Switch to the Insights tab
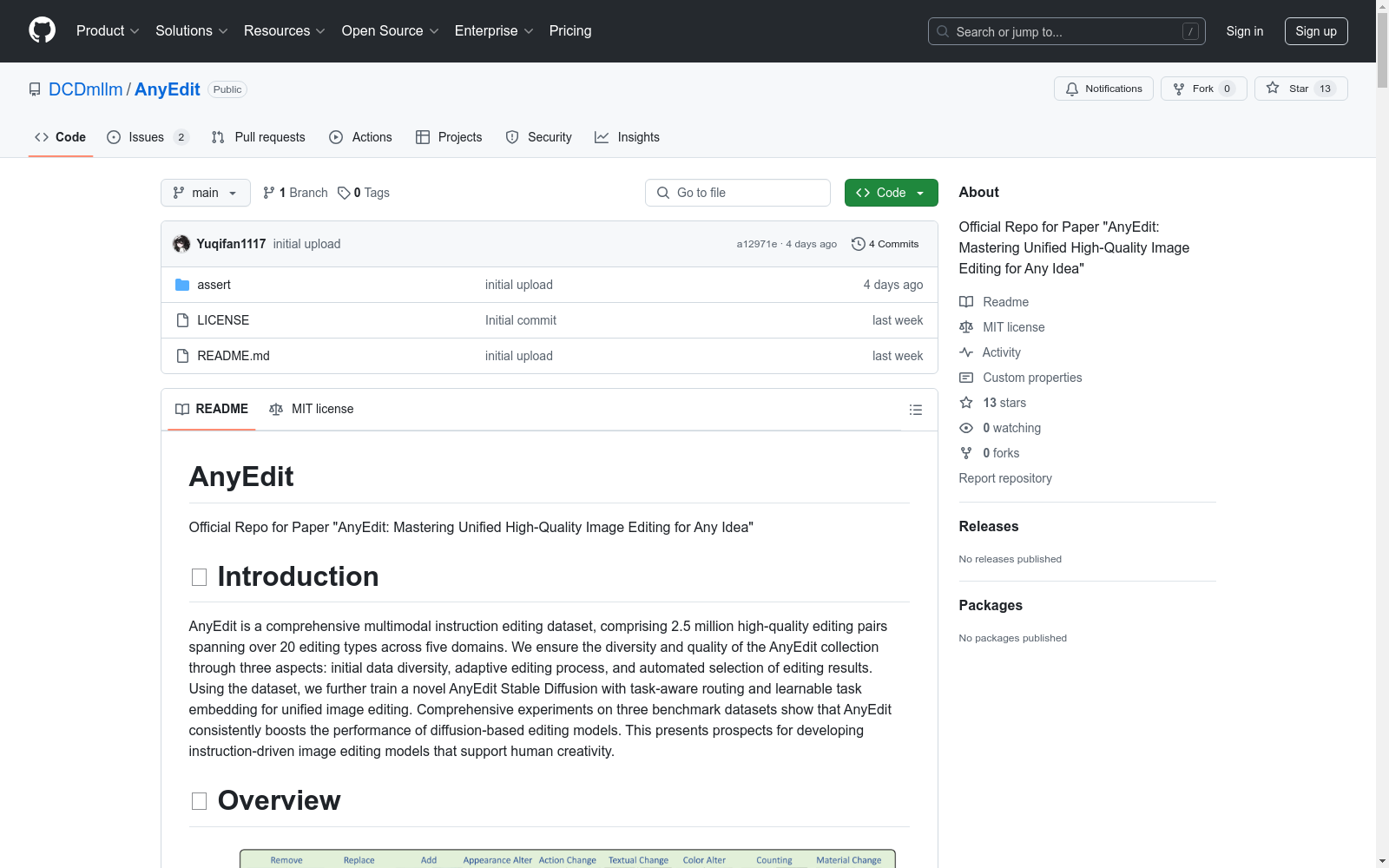The width and height of the screenshot is (1389, 868). [x=627, y=137]
